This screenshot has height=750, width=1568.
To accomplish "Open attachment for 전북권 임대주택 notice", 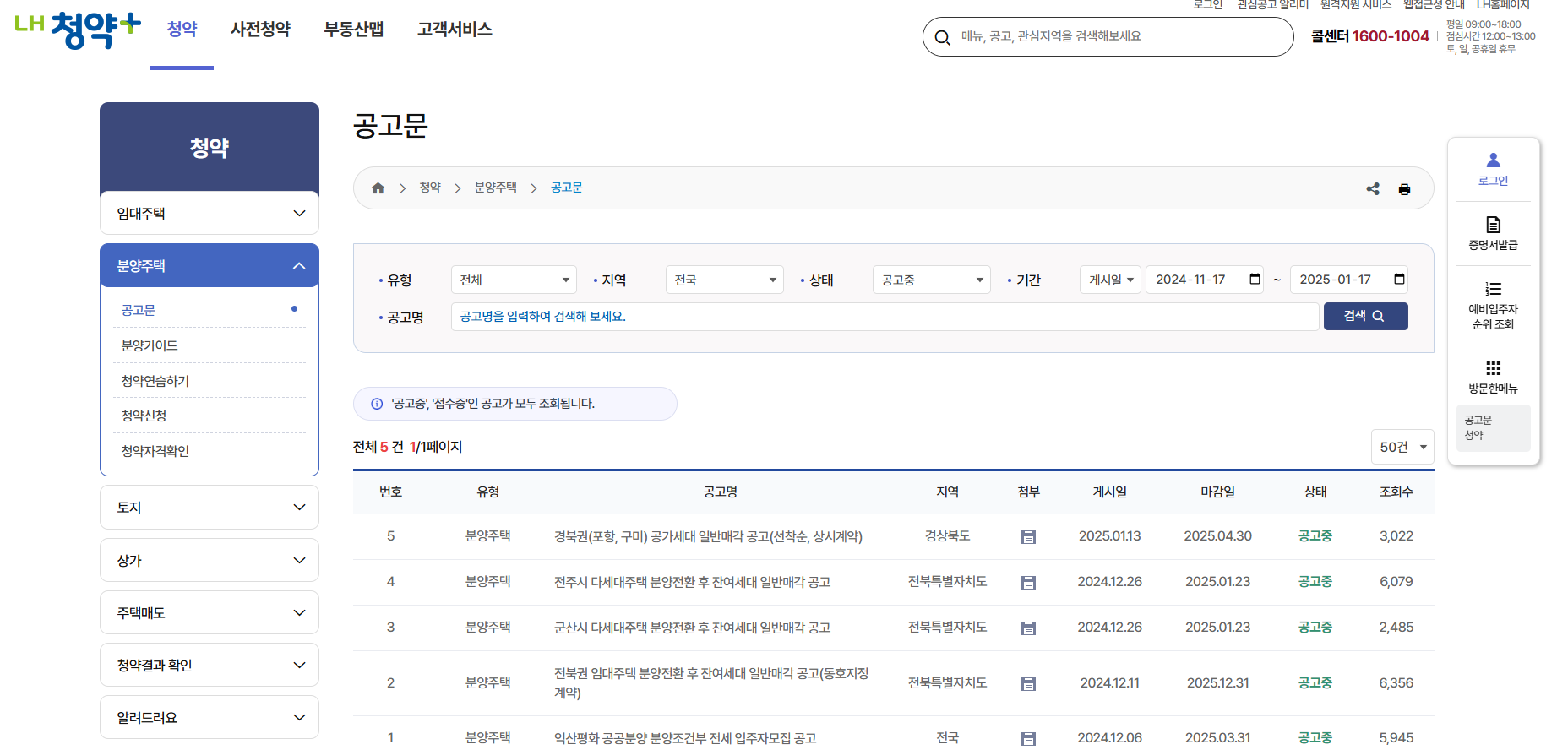I will pos(1028,684).
